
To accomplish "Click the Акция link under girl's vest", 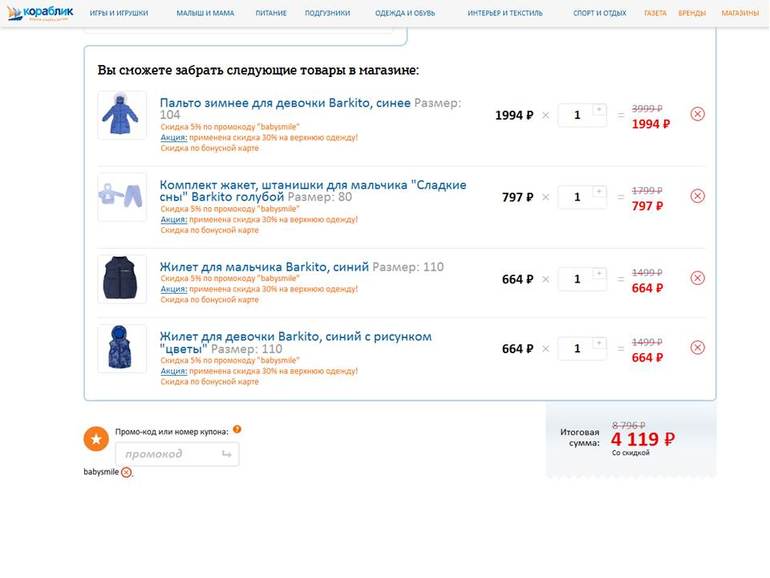I will coord(173,371).
